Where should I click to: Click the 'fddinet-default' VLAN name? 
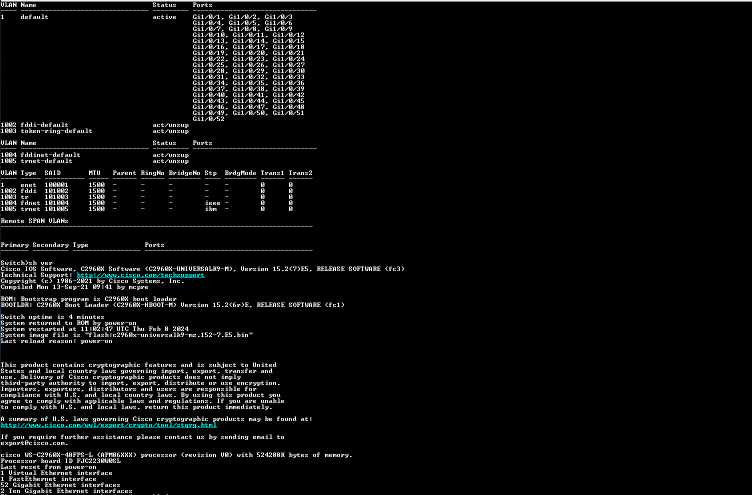[50, 155]
